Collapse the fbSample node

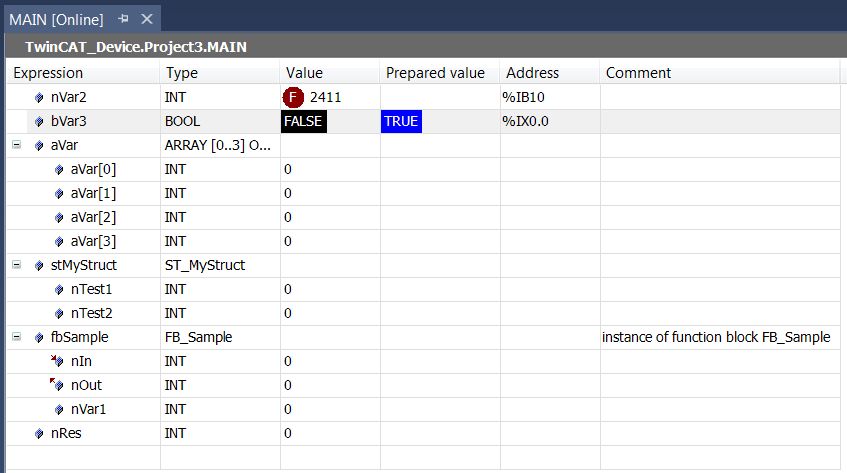(17, 336)
